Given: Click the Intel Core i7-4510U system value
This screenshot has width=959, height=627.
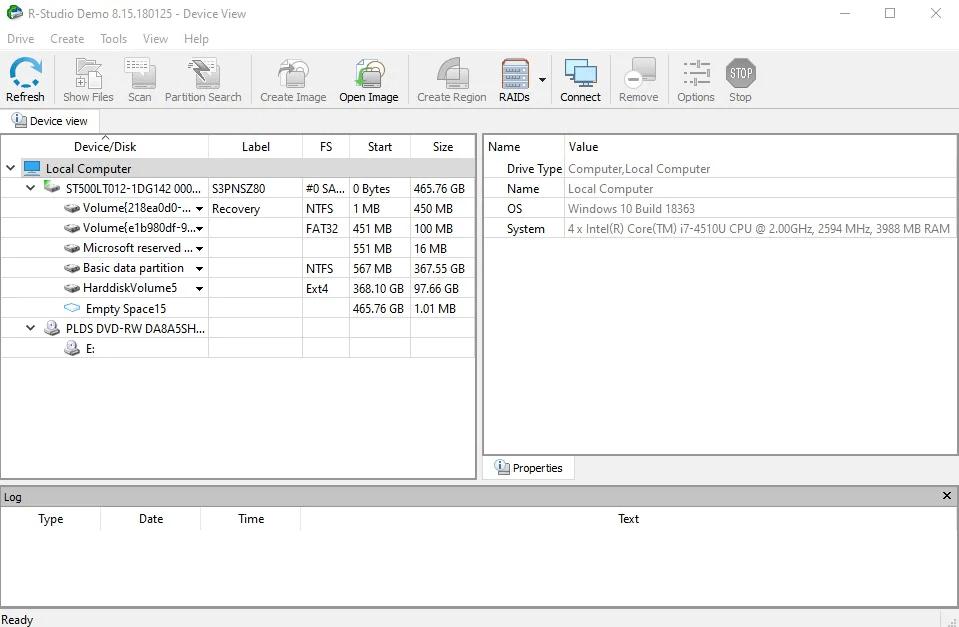Looking at the screenshot, I should click(758, 229).
